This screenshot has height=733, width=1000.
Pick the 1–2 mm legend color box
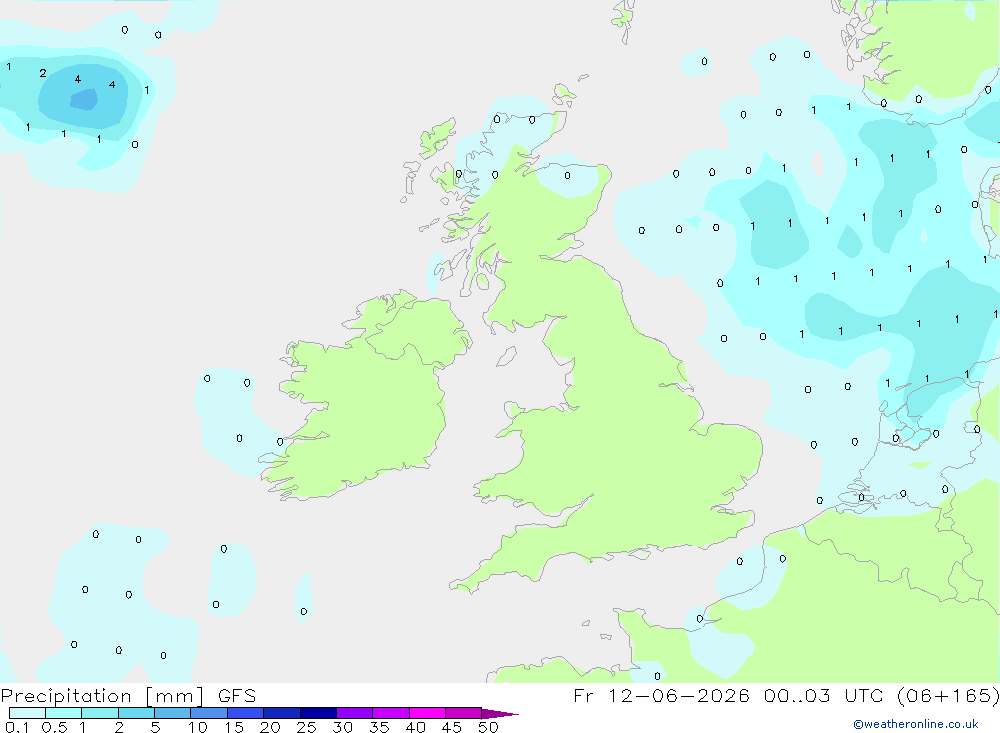coord(100,713)
